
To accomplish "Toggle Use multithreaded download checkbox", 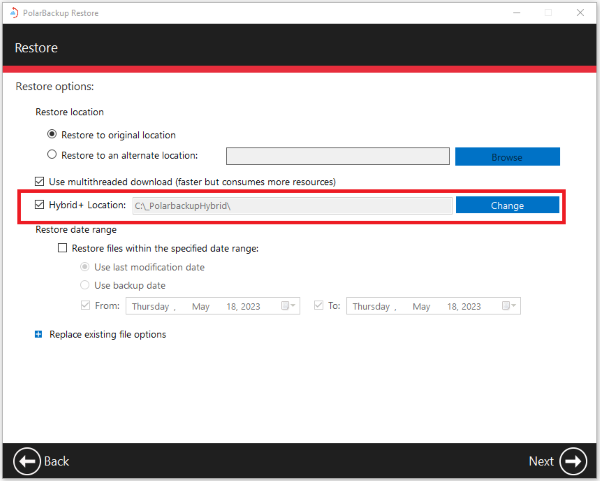I will (40, 181).
